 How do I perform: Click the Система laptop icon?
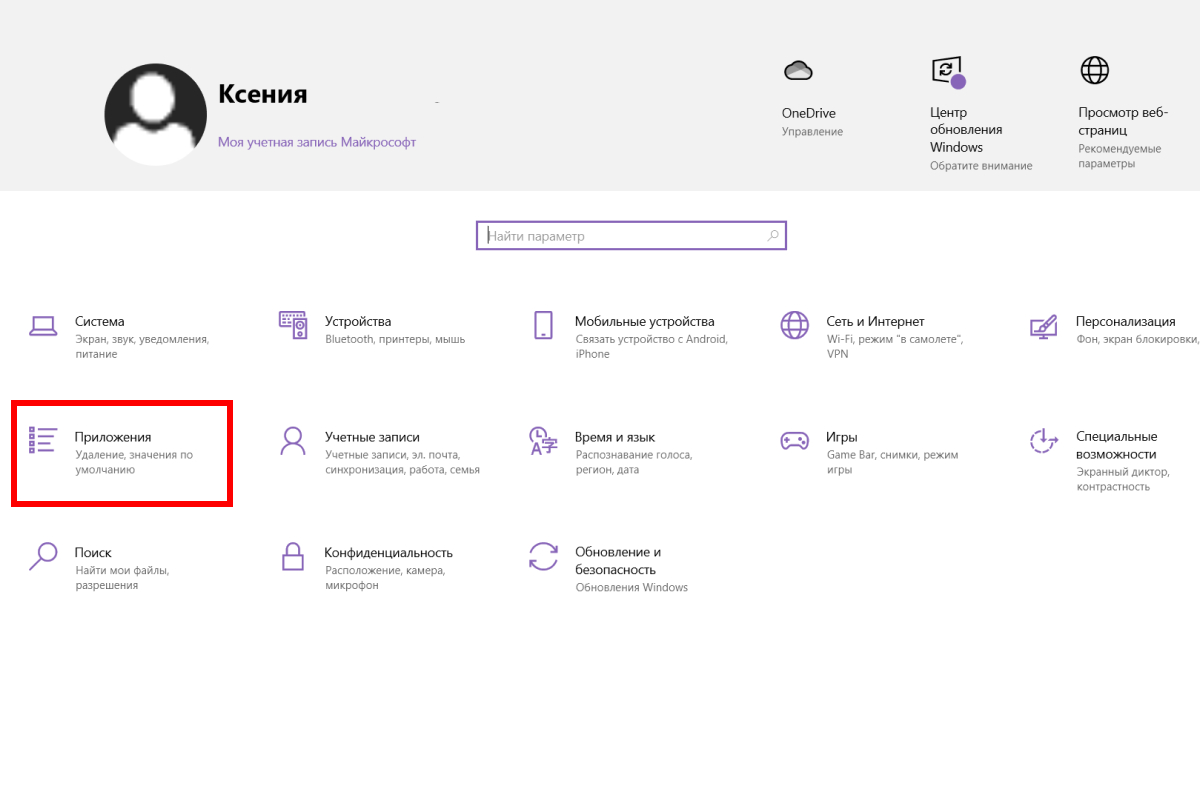click(43, 326)
